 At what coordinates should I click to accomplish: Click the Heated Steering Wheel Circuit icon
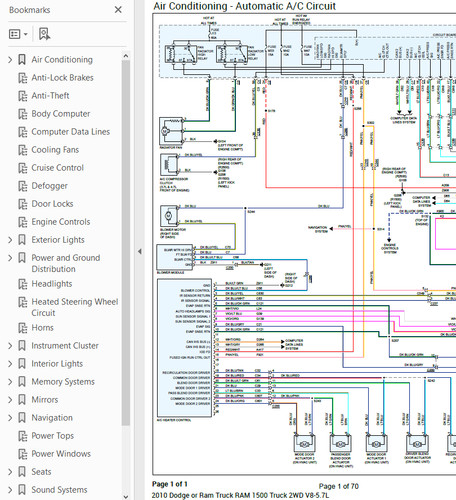23,302
